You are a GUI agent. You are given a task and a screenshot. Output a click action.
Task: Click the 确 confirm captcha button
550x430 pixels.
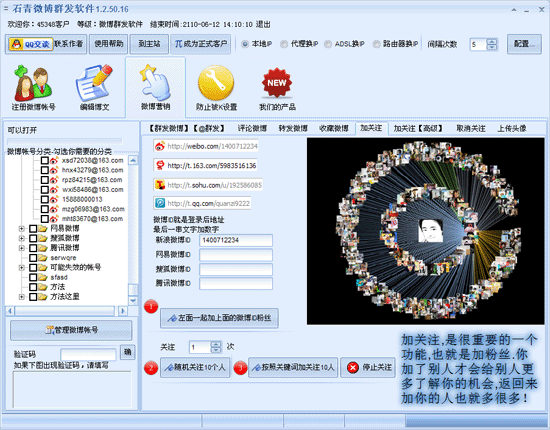(x=127, y=352)
